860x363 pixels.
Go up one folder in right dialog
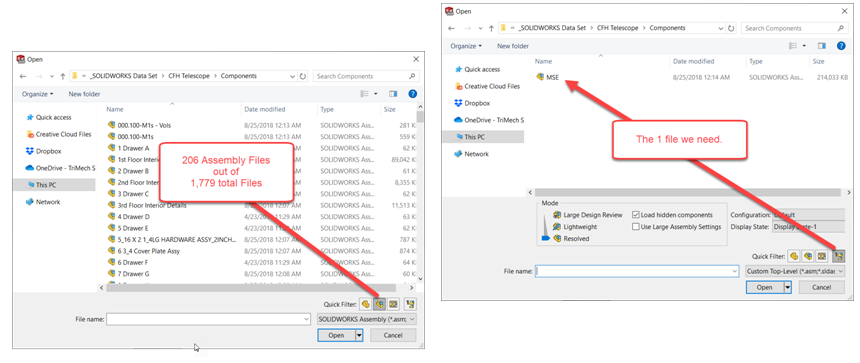[492, 28]
